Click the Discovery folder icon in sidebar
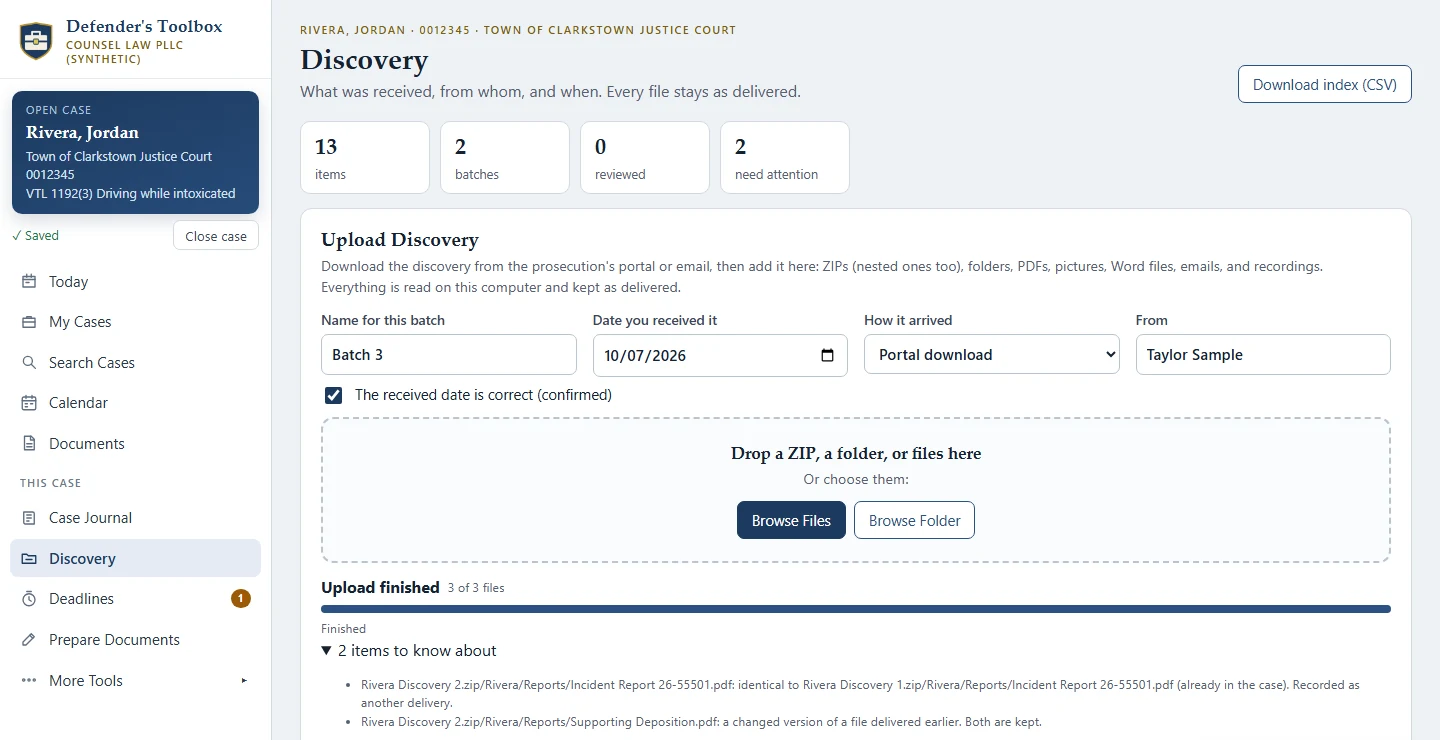This screenshot has height=740, width=1440. (29, 559)
